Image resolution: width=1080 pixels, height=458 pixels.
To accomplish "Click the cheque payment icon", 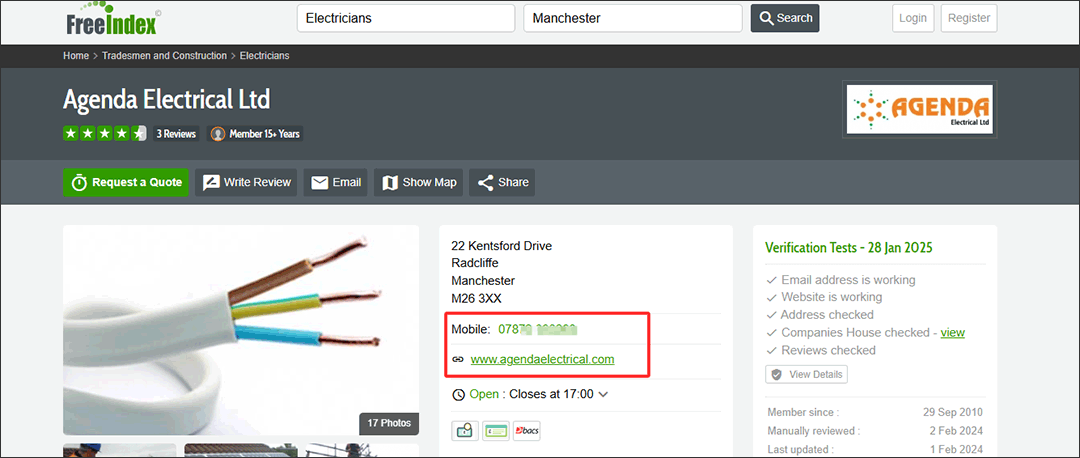I will (x=496, y=431).
